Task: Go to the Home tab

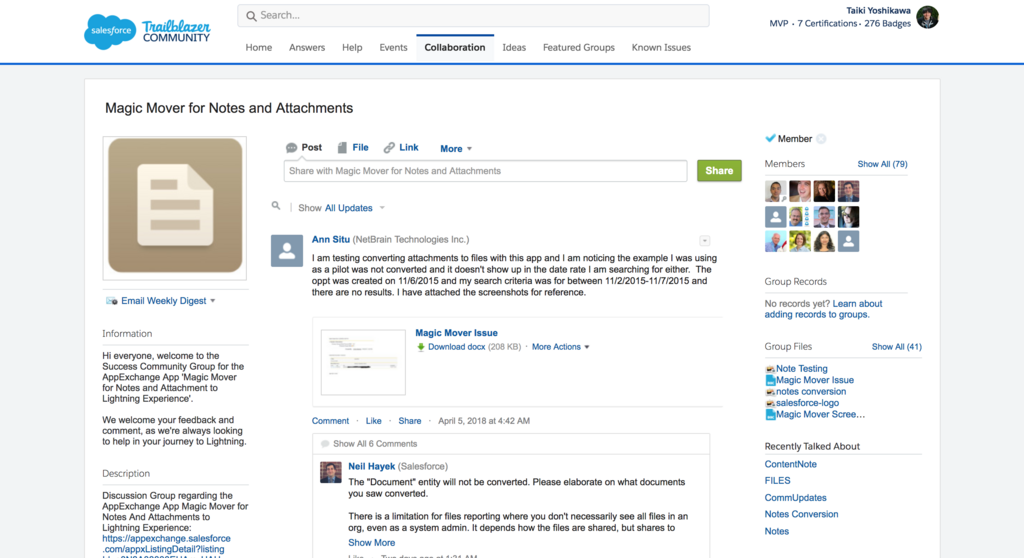Action: pos(259,48)
